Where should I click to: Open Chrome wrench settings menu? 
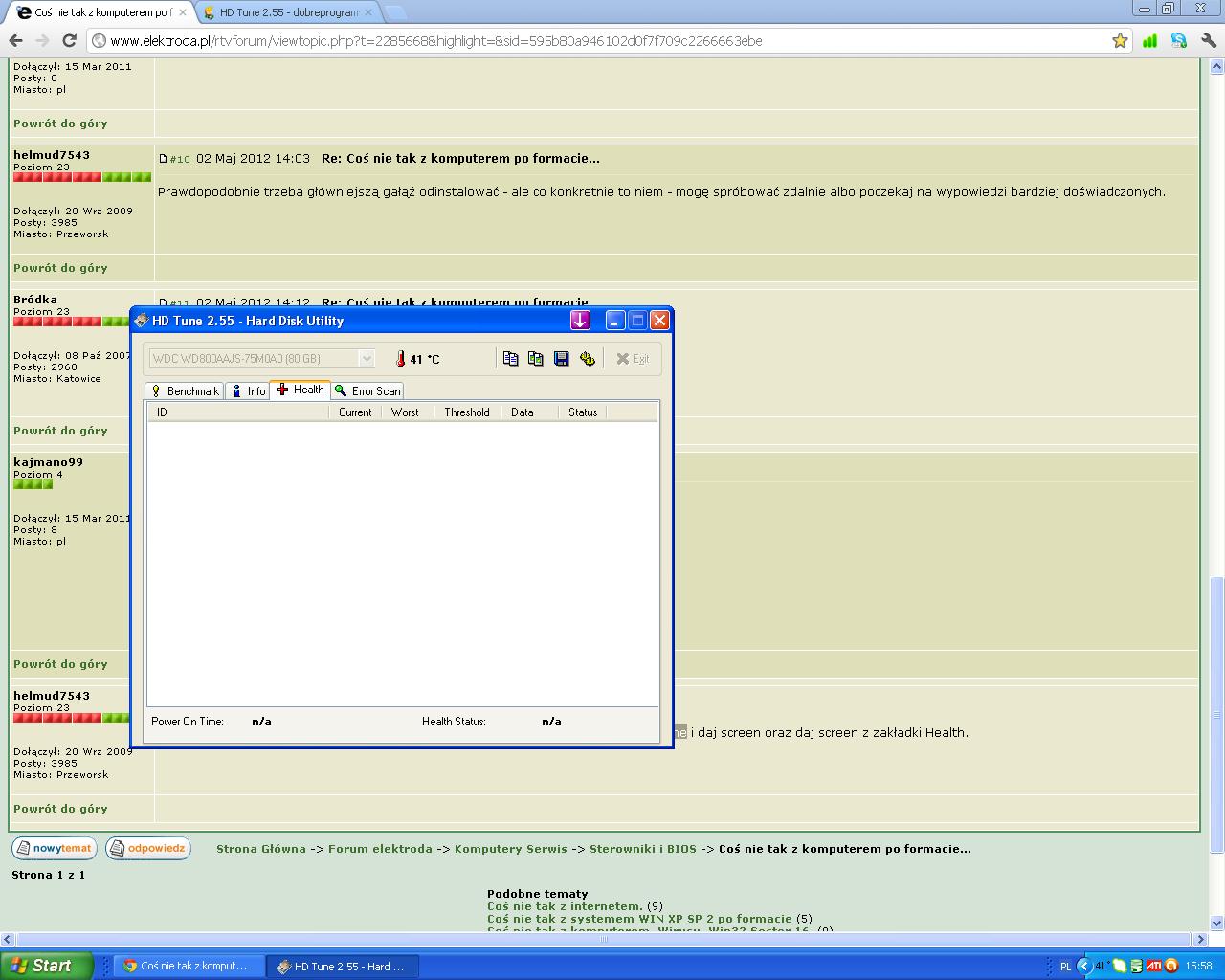pos(1208,41)
